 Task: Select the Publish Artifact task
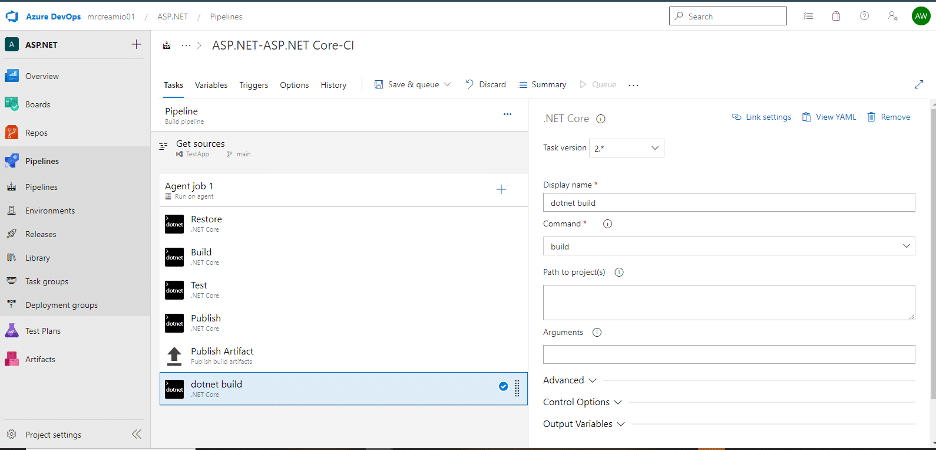344,356
